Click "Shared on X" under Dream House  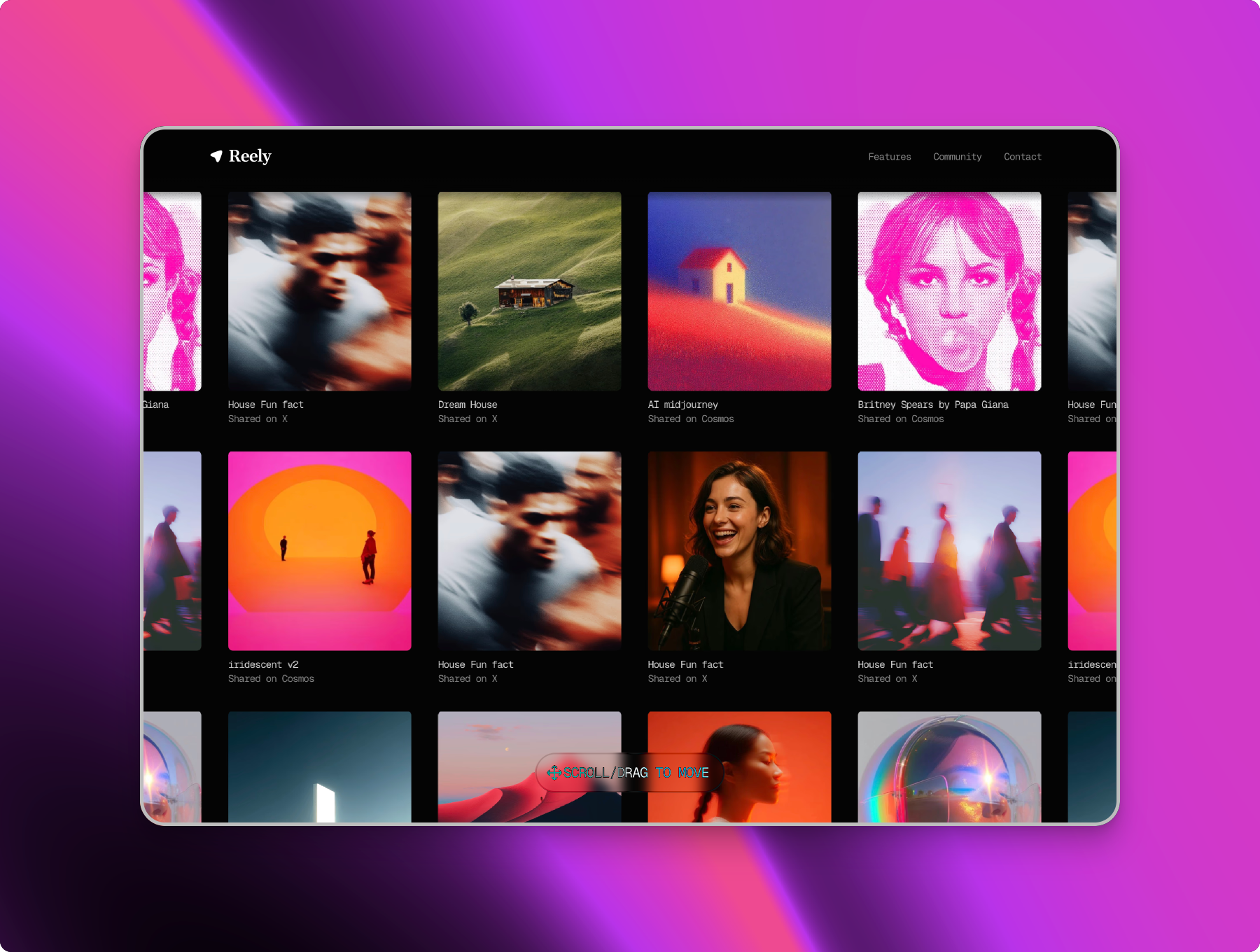point(468,419)
